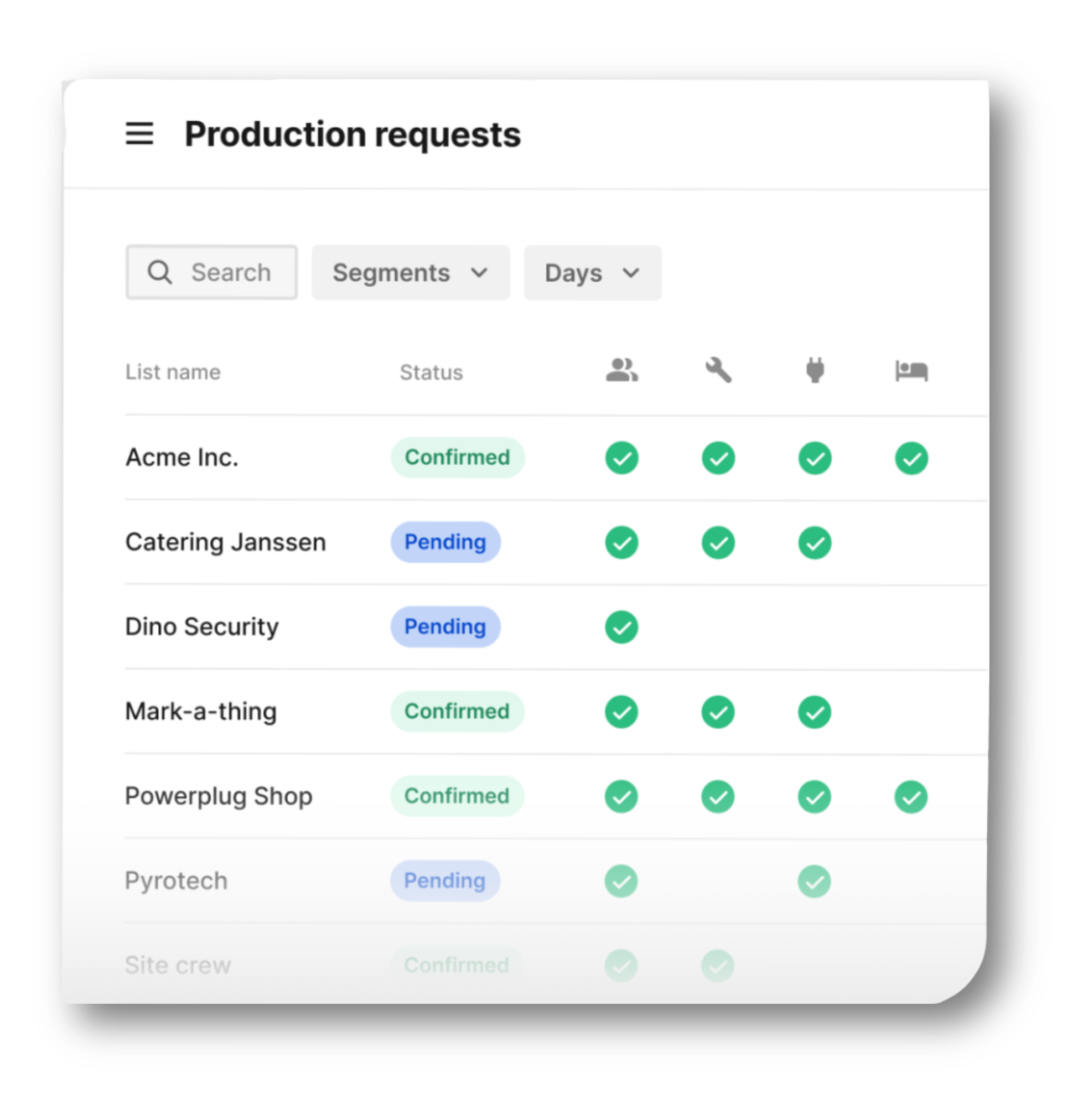This screenshot has height=1120, width=1088.
Task: Toggle Mark-a-thing power plug checkmark
Action: click(815, 712)
